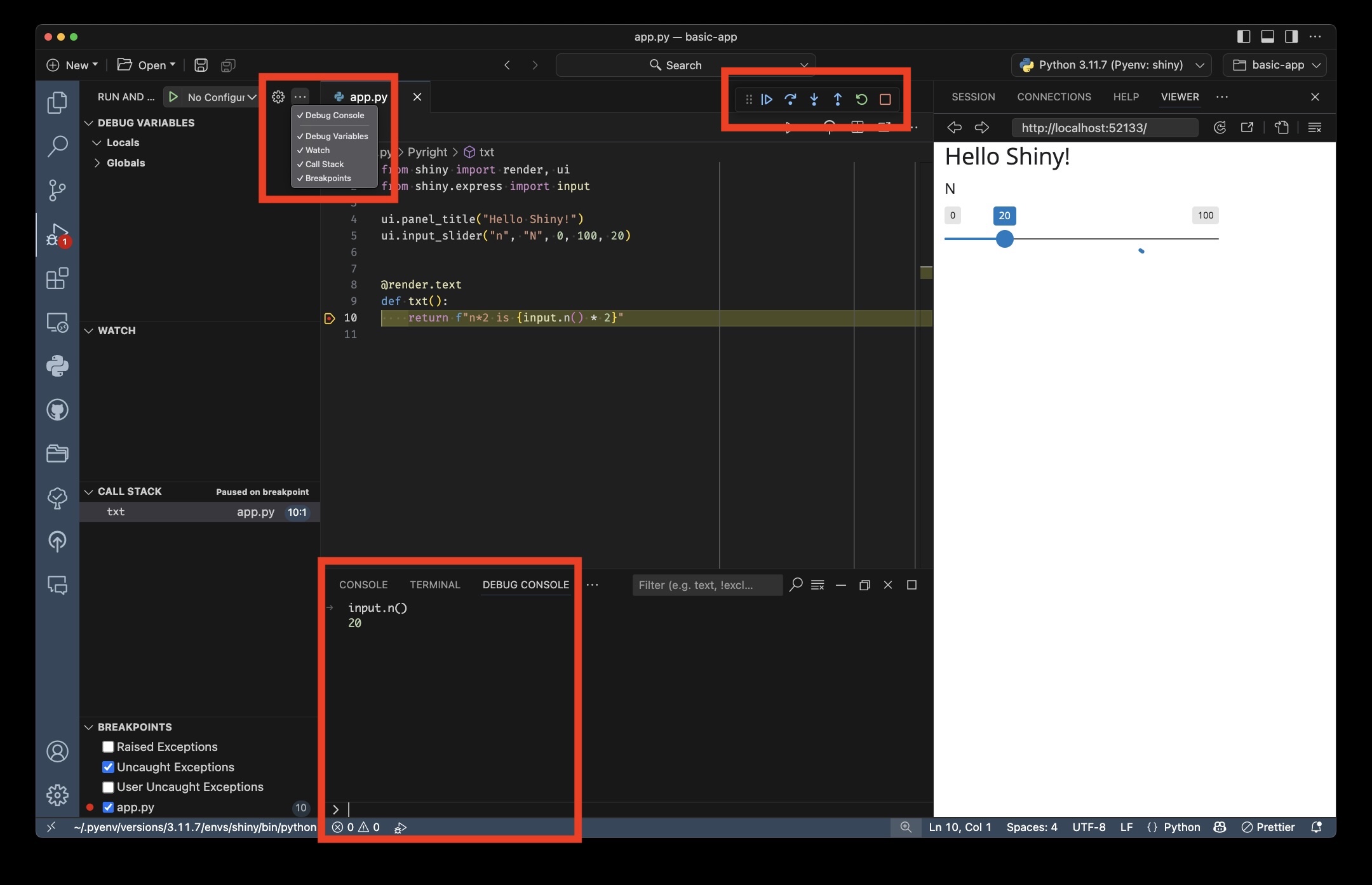Click the Viewer localhost URL field
1372x885 pixels.
(1105, 128)
